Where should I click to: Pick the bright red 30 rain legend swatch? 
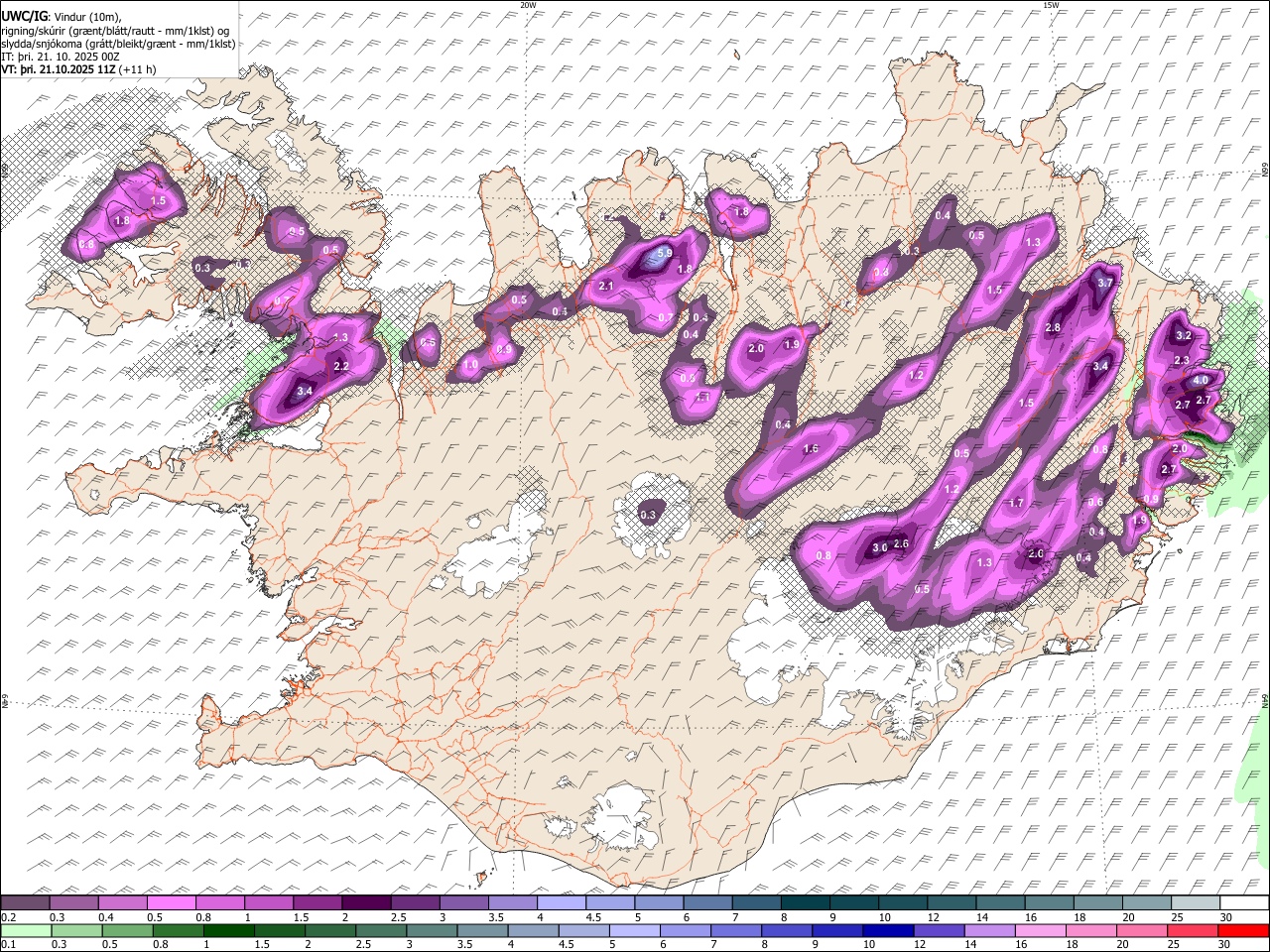click(1245, 930)
